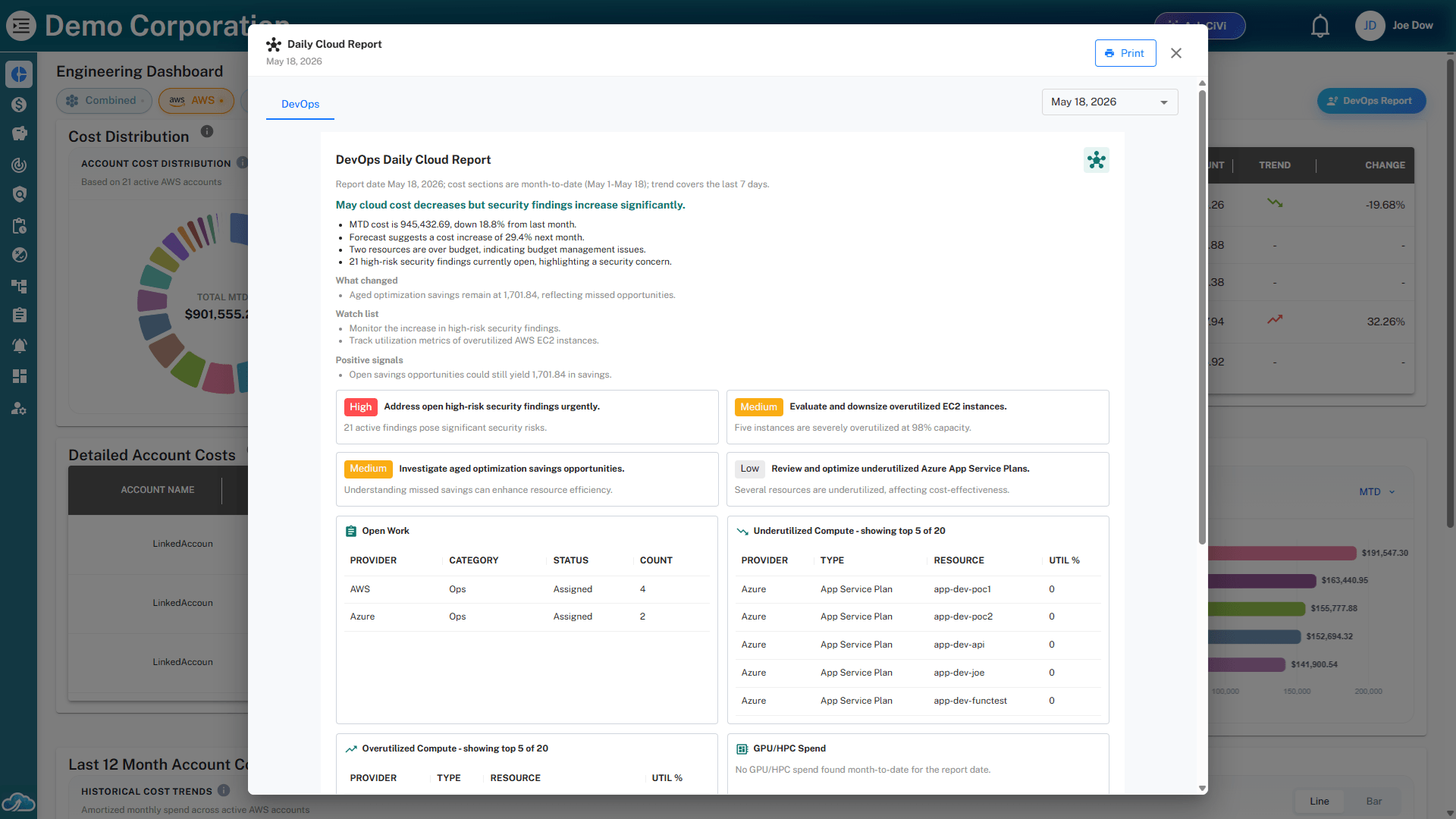
Task: Click the $191,547.30 pink bar
Action: [x=1282, y=553]
